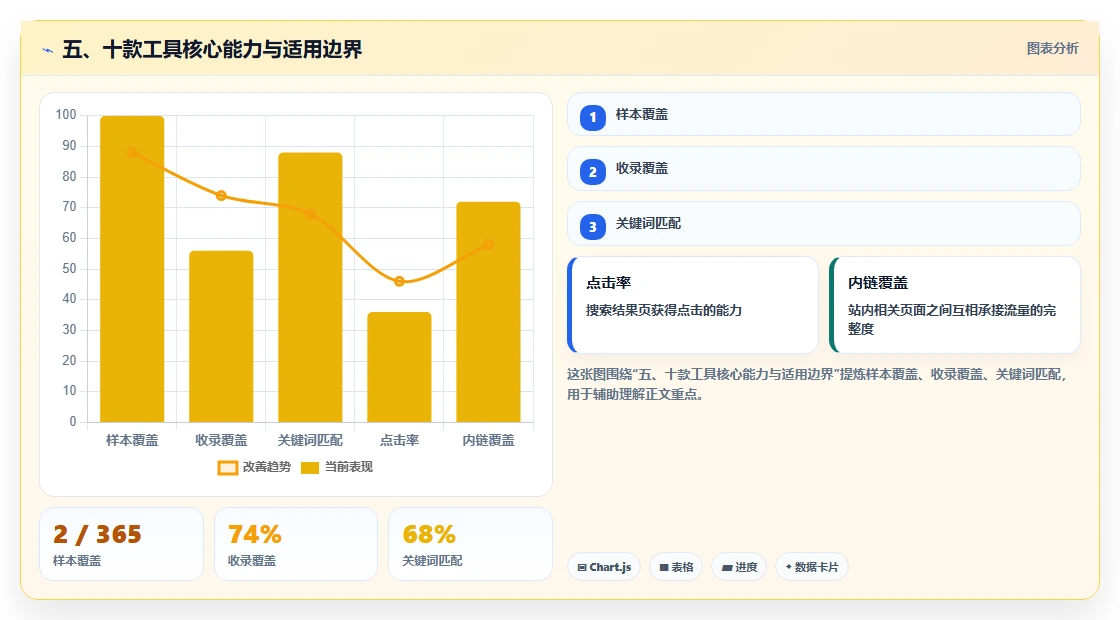
Task: Toggle the 当前表现 legend item
Action: coord(336,467)
